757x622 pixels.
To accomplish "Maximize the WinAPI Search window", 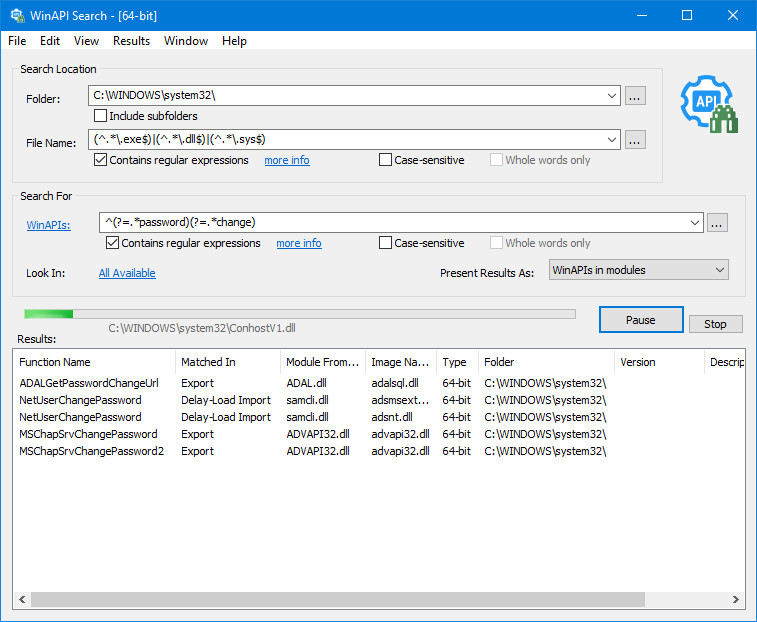I will (687, 15).
